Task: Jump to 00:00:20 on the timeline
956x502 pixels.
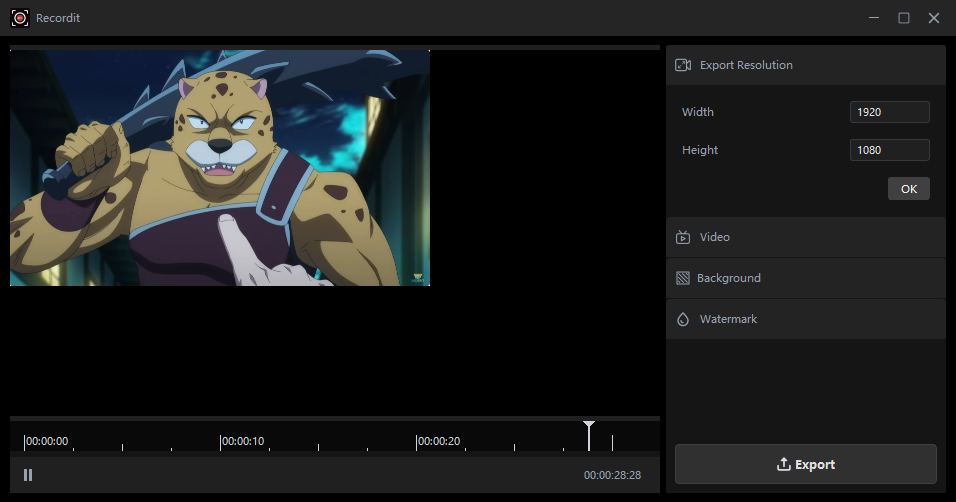Action: pyautogui.click(x=417, y=442)
